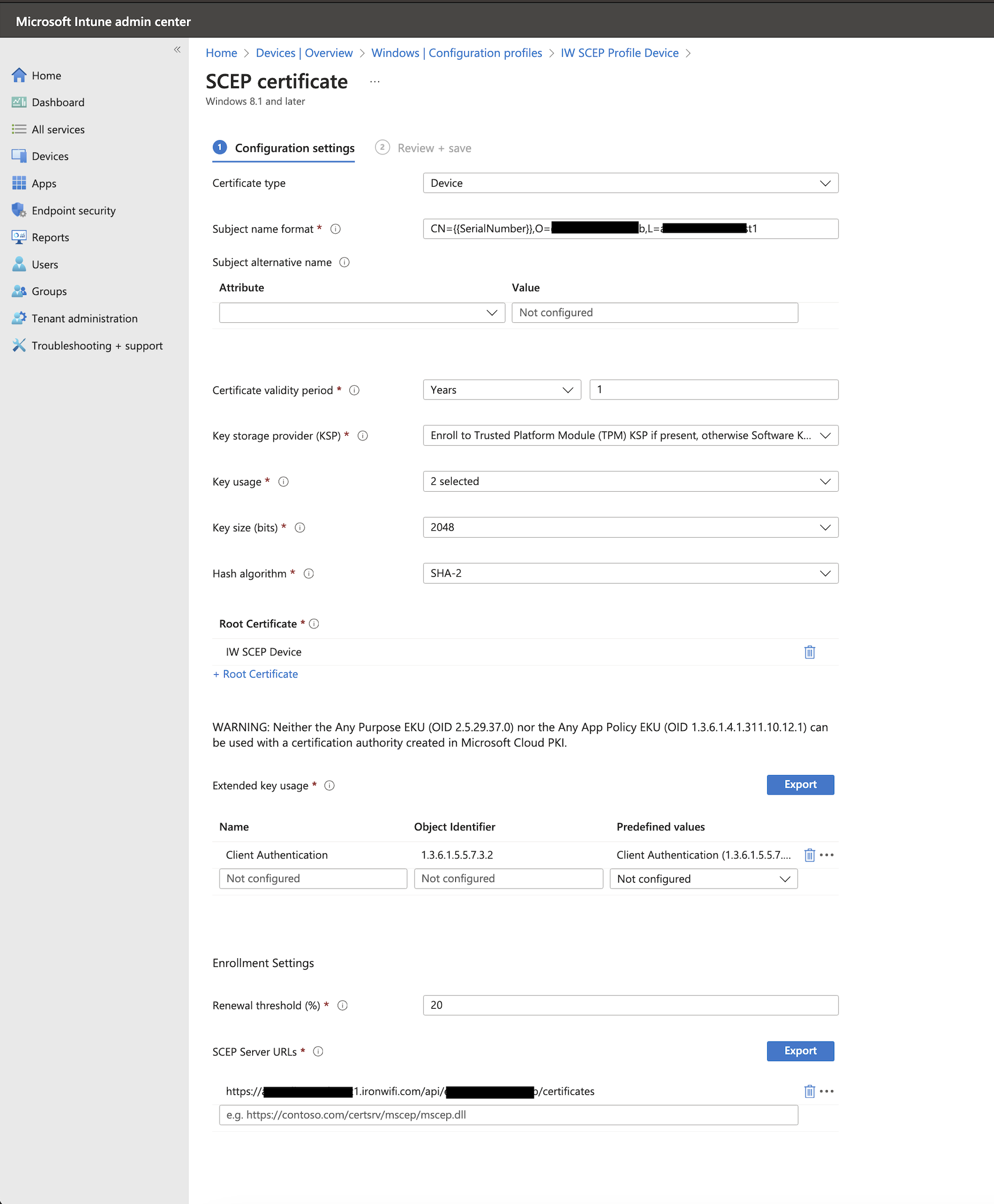994x1204 pixels.
Task: Delete the IW SCEP Device root certificate
Action: tap(809, 652)
